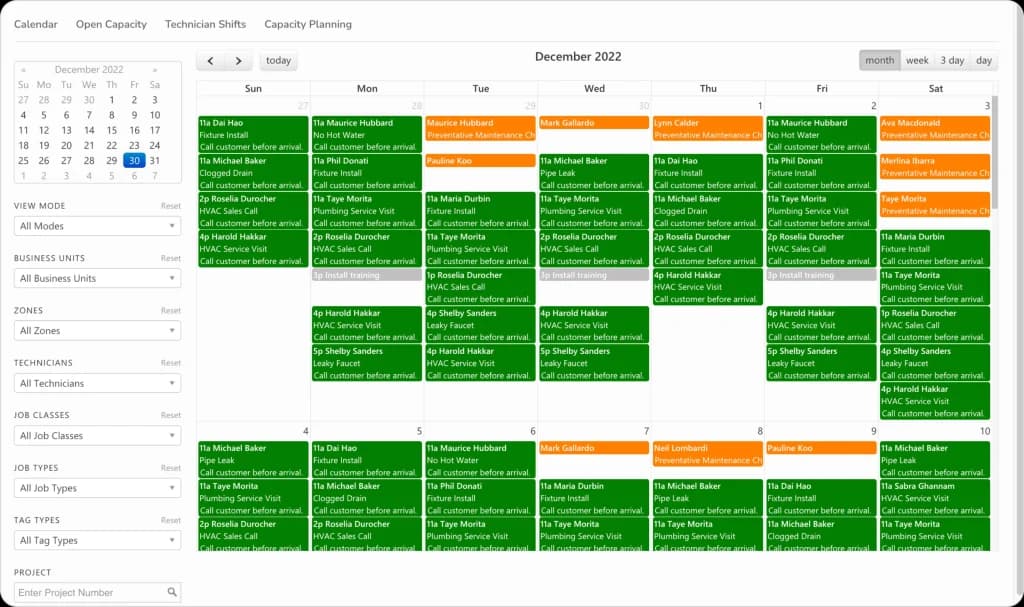Switch to the Open Capacity tab
This screenshot has width=1024, height=607.
(111, 23)
